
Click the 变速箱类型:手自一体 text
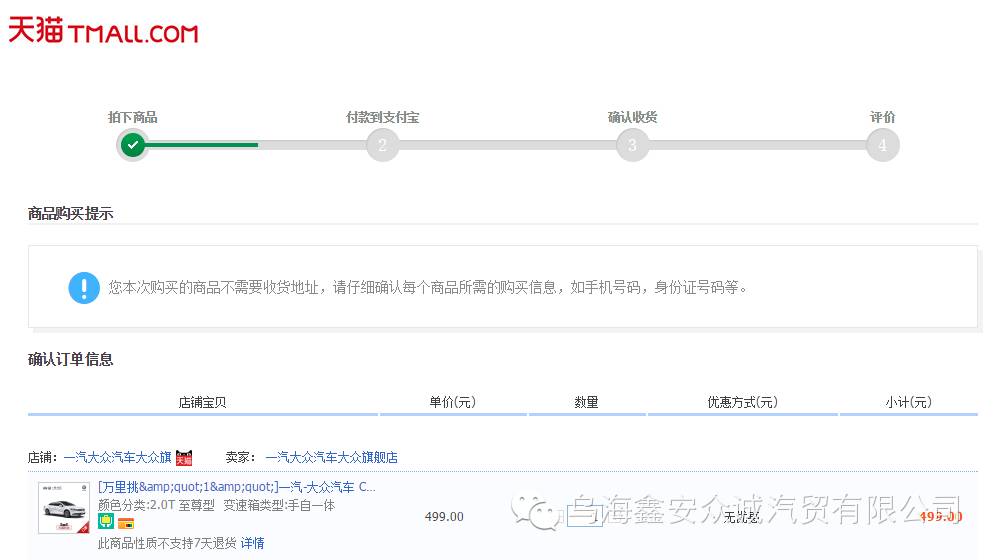click(279, 505)
